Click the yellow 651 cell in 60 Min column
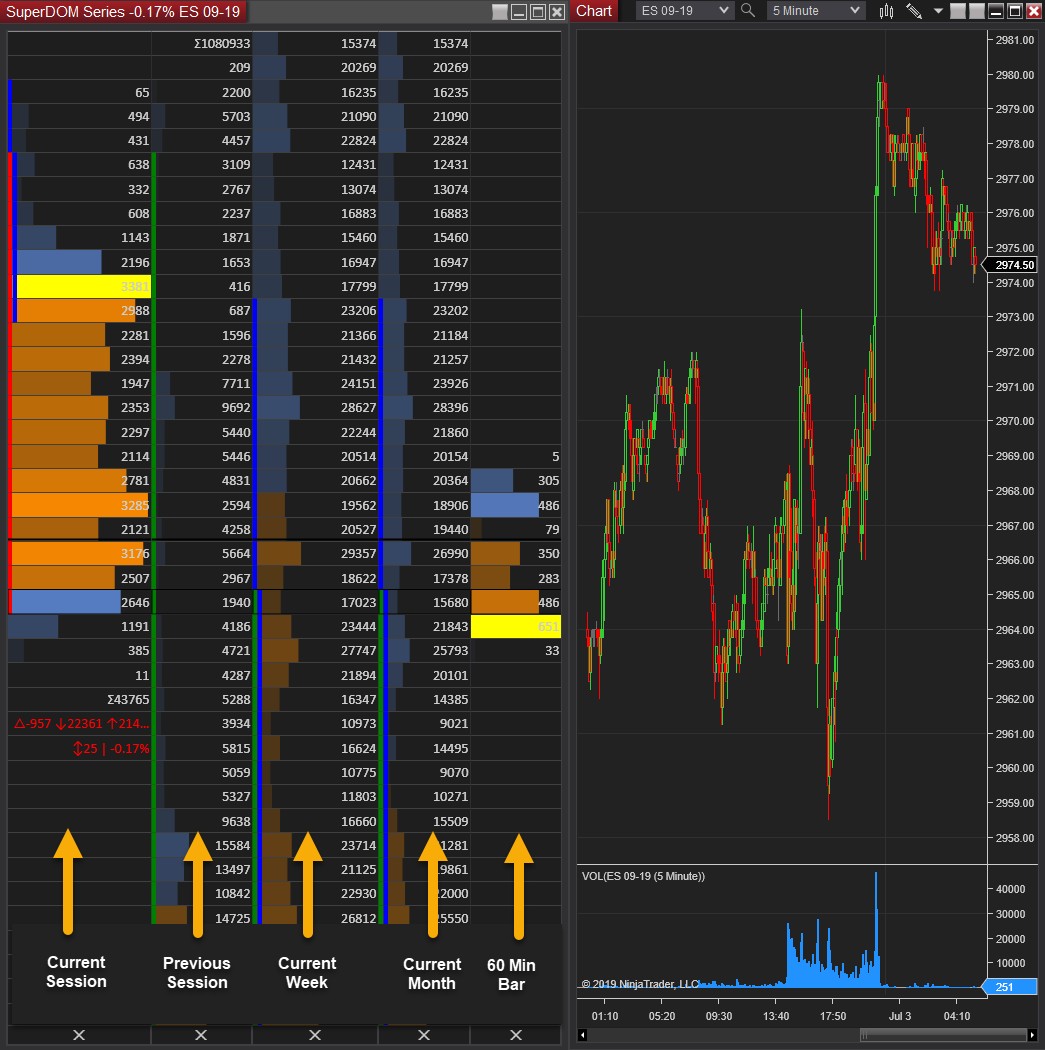This screenshot has width=1045, height=1050. coord(515,627)
